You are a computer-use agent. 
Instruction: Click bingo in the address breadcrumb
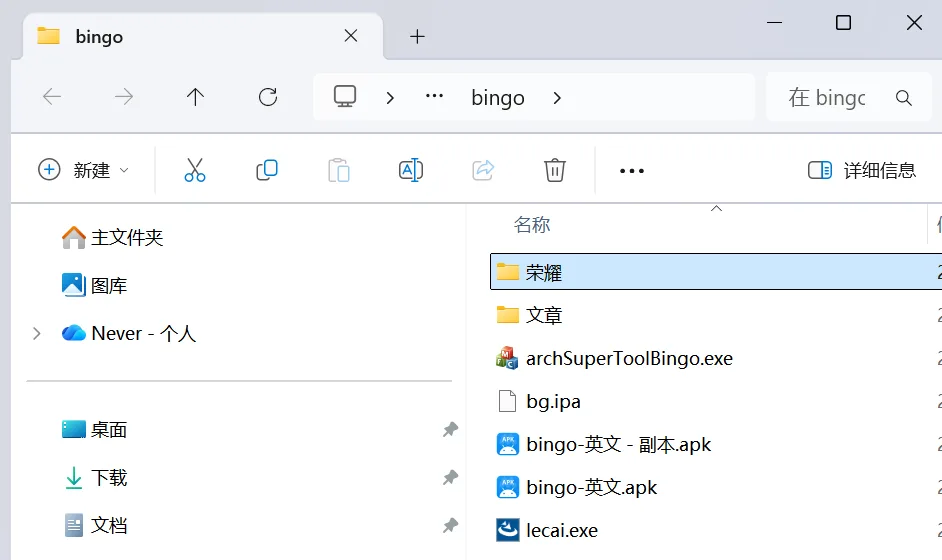pyautogui.click(x=498, y=97)
